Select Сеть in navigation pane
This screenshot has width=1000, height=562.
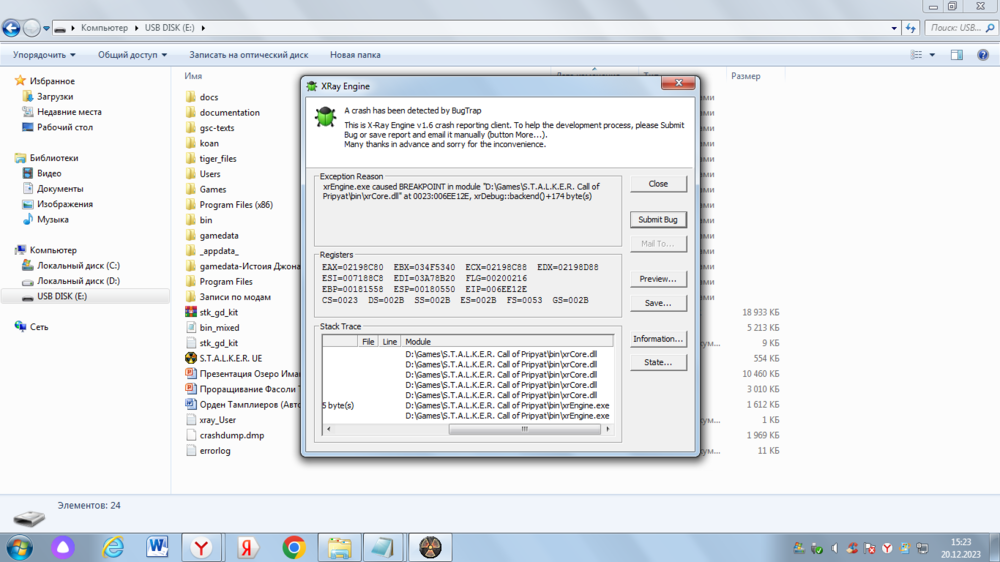[39, 327]
